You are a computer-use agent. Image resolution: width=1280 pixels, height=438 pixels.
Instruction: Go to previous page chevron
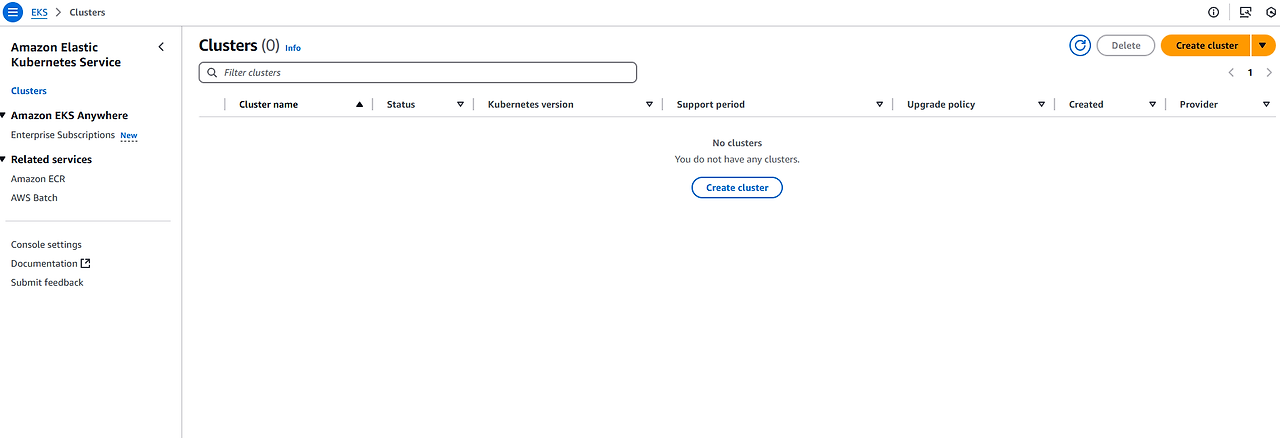tap(1231, 72)
